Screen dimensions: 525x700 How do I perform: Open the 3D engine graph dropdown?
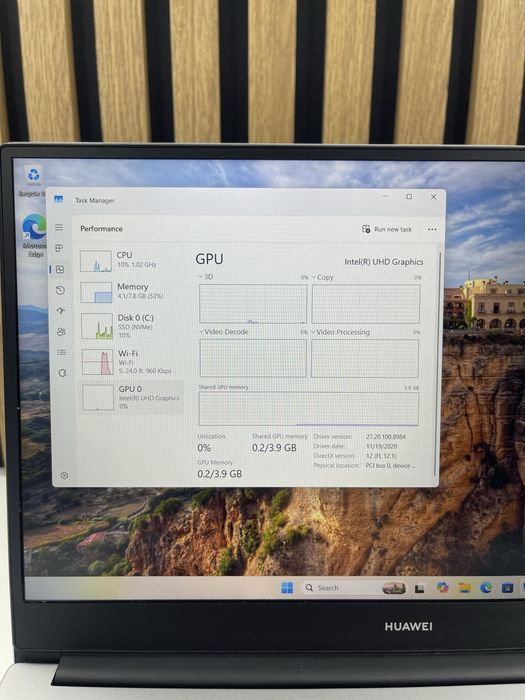[x=206, y=277]
